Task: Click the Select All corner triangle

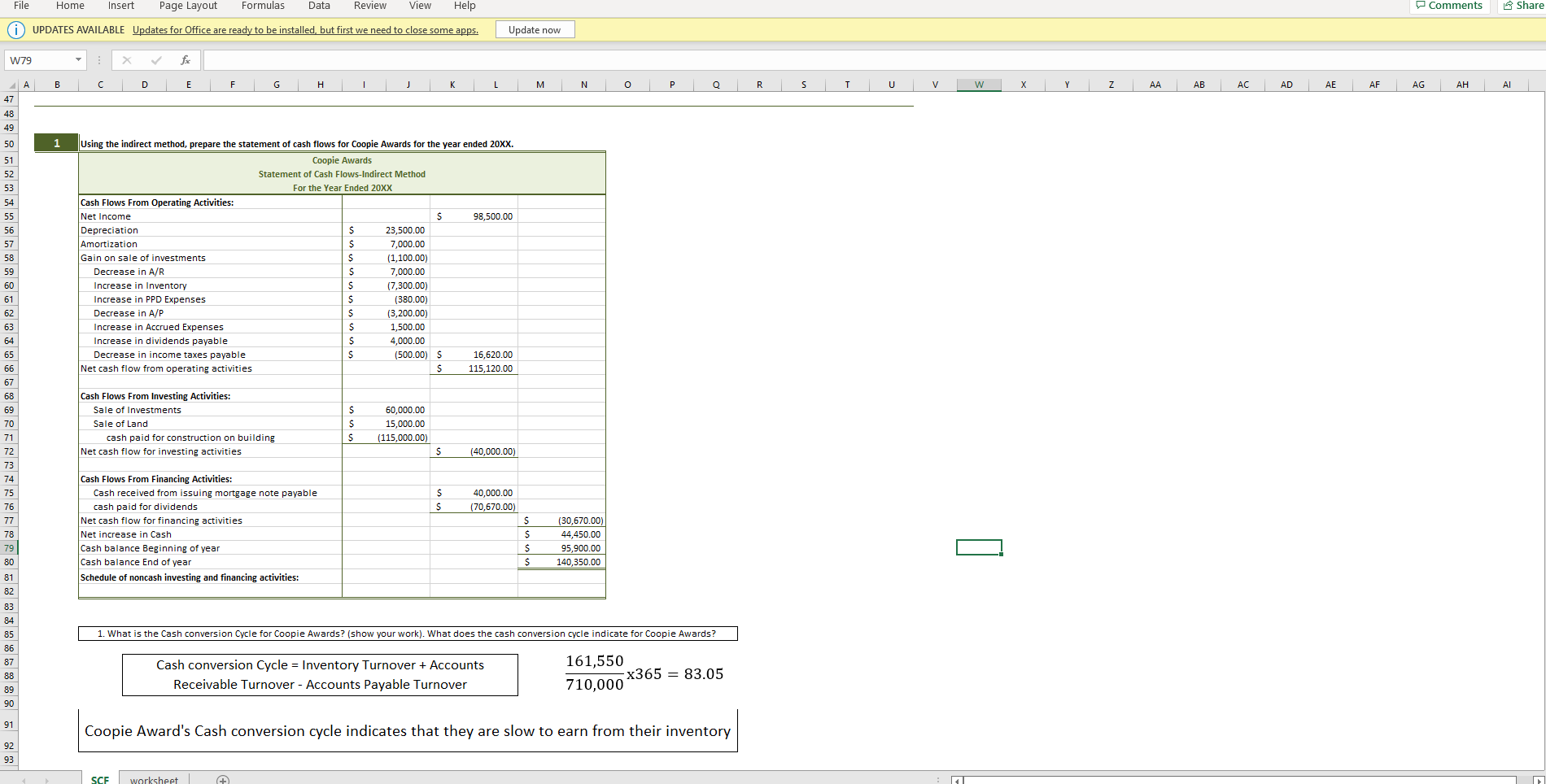Action: (11, 85)
